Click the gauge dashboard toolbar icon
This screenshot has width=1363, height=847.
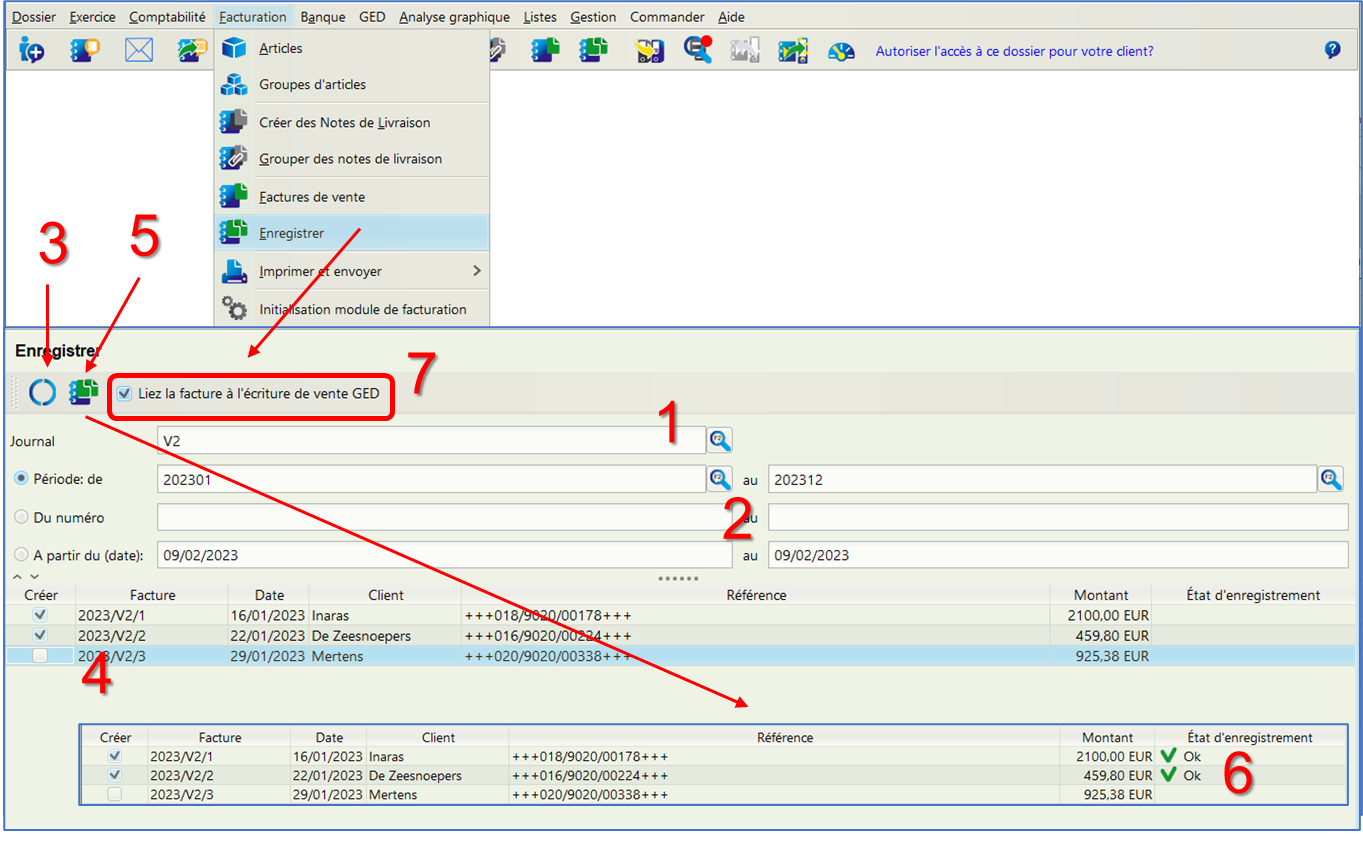pyautogui.click(x=841, y=50)
